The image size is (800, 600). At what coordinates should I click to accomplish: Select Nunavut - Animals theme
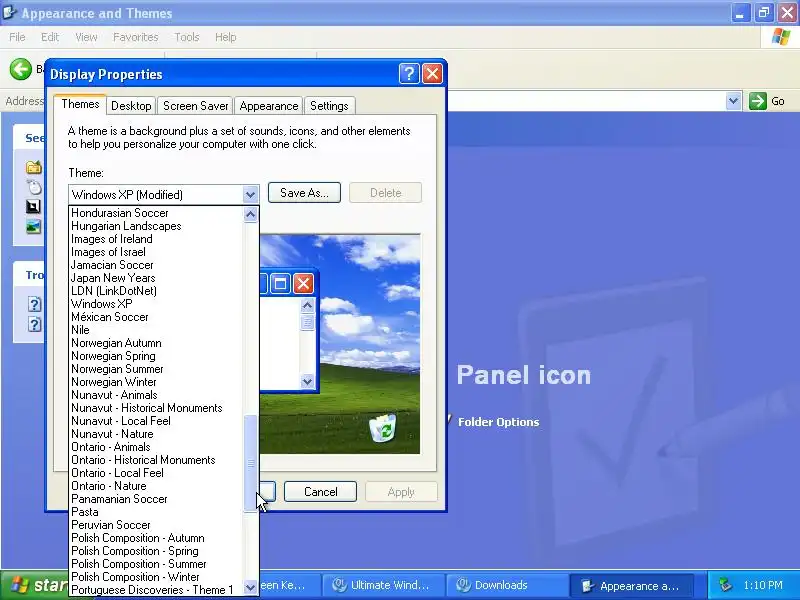point(156,395)
